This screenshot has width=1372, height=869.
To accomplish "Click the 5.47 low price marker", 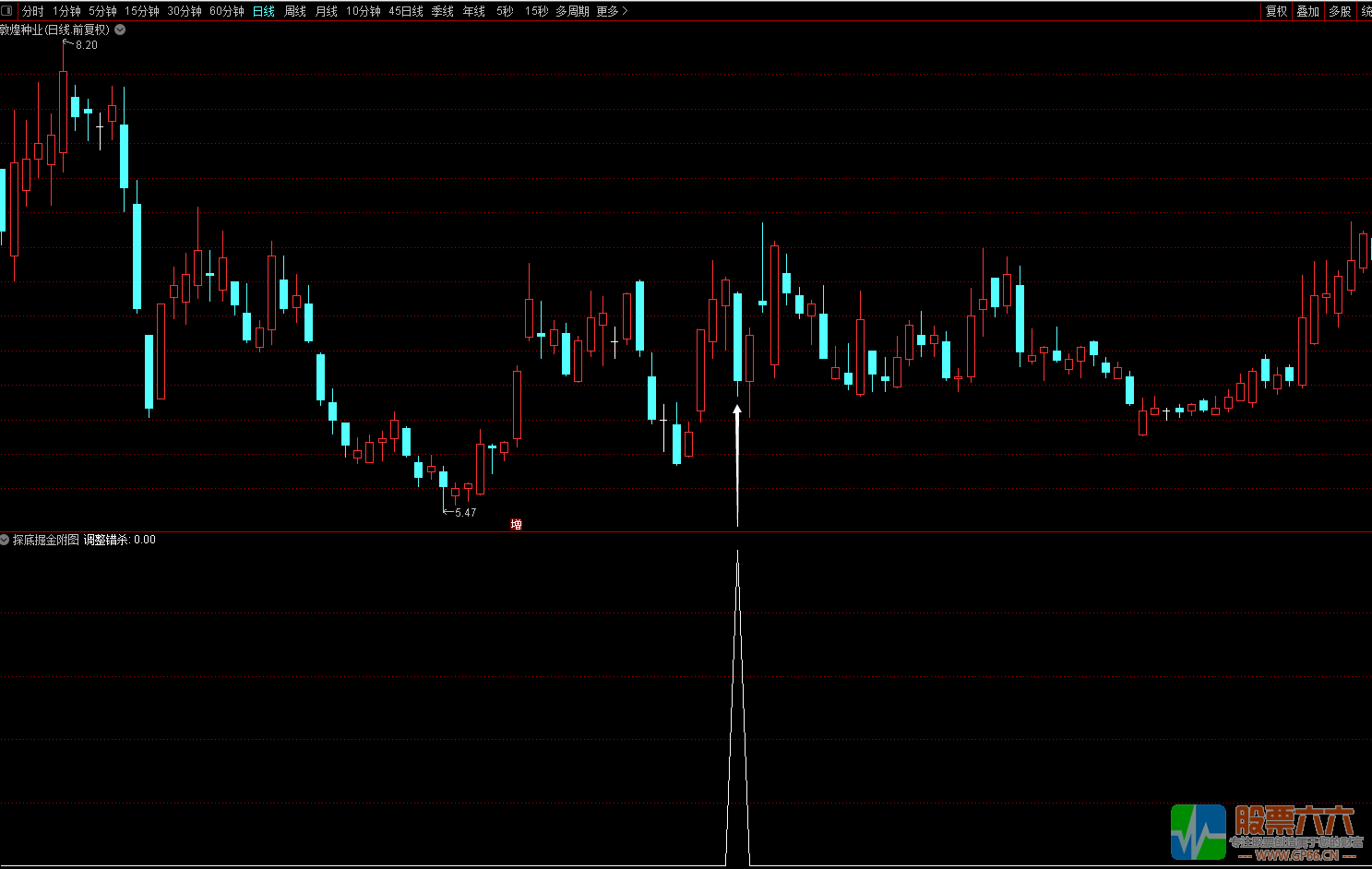I will pyautogui.click(x=464, y=513).
